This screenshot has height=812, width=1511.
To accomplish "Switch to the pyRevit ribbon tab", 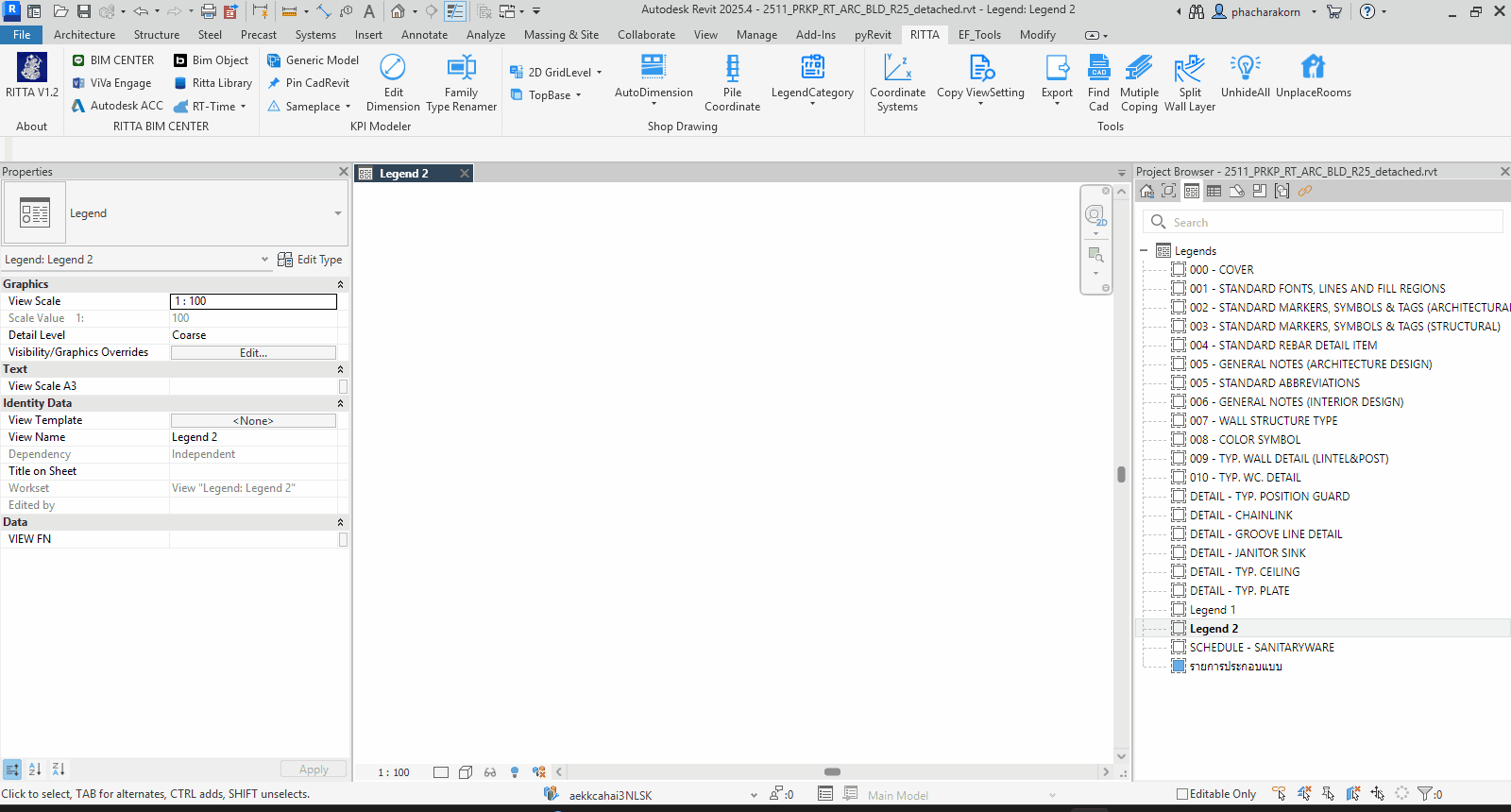I will (872, 35).
